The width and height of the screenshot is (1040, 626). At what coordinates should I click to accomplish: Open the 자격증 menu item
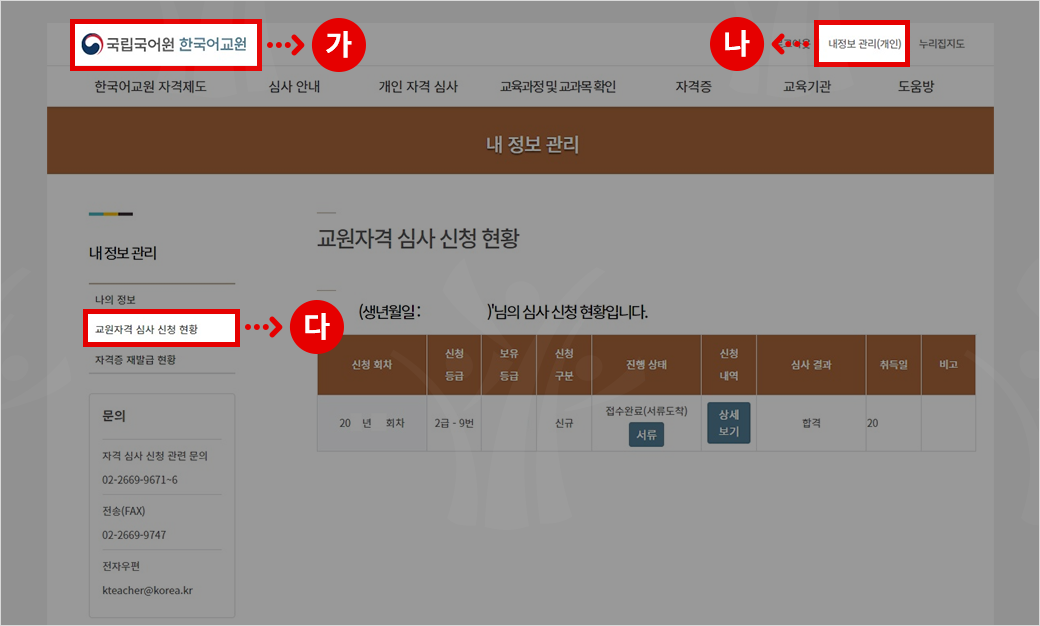[x=693, y=87]
